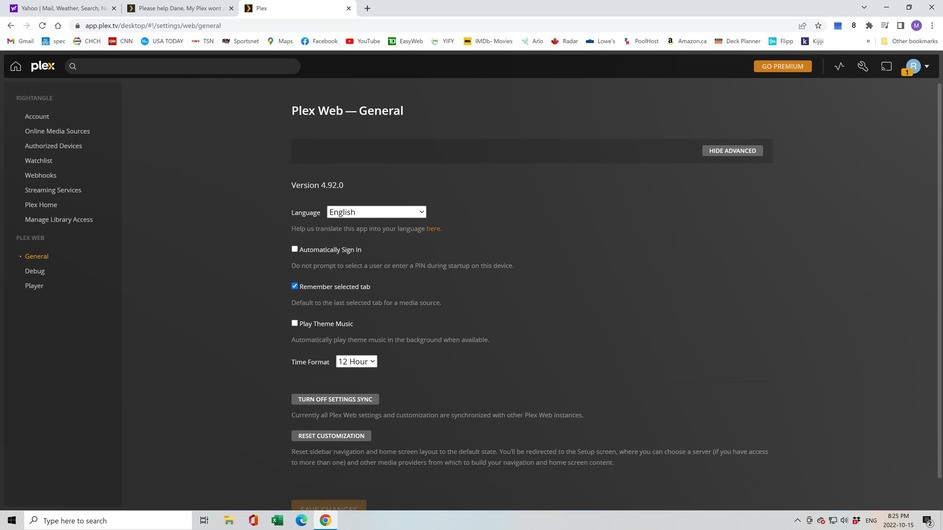The height and width of the screenshot is (530, 943).
Task: Click the browser home icon
Action: (x=58, y=25)
